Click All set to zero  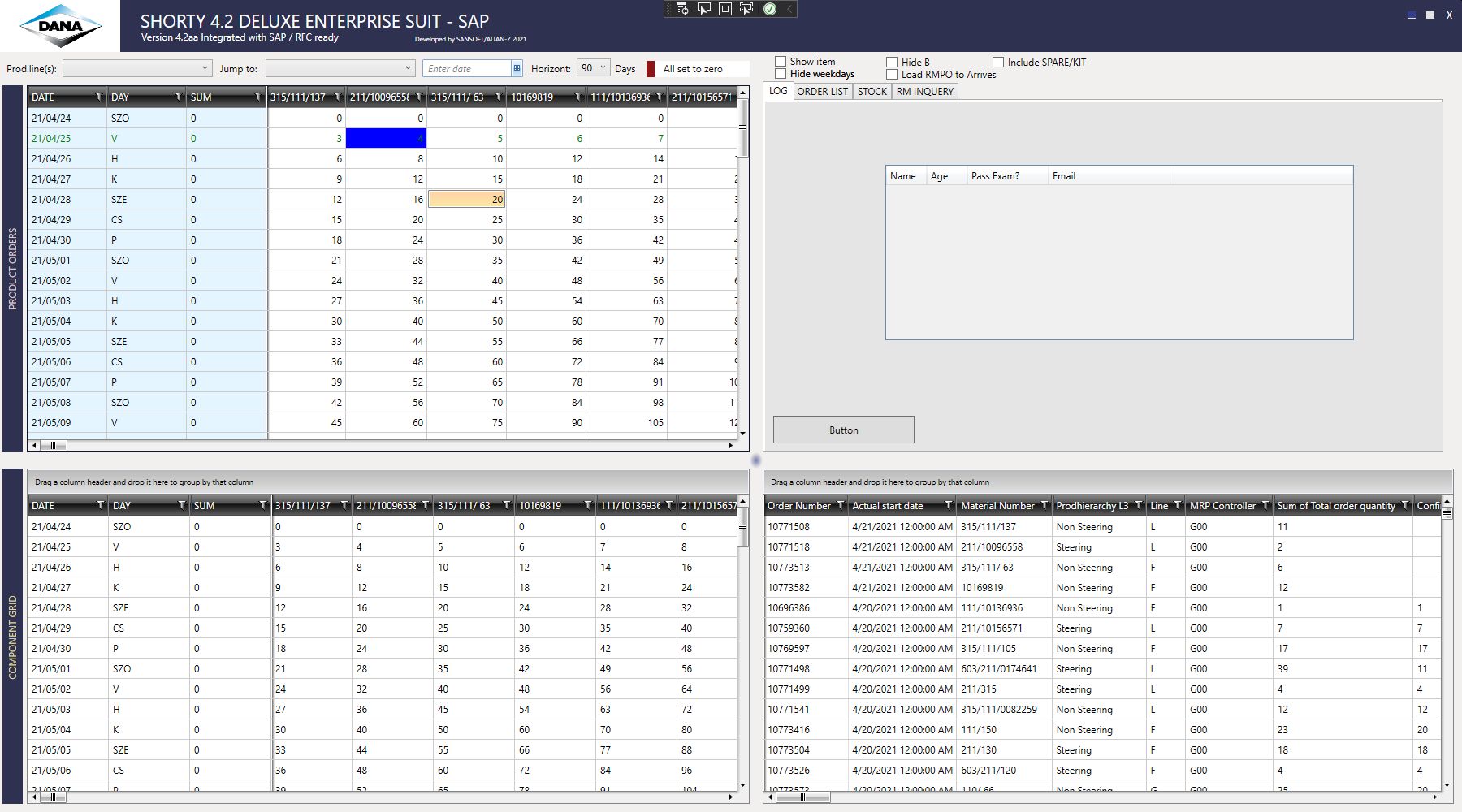[693, 69]
